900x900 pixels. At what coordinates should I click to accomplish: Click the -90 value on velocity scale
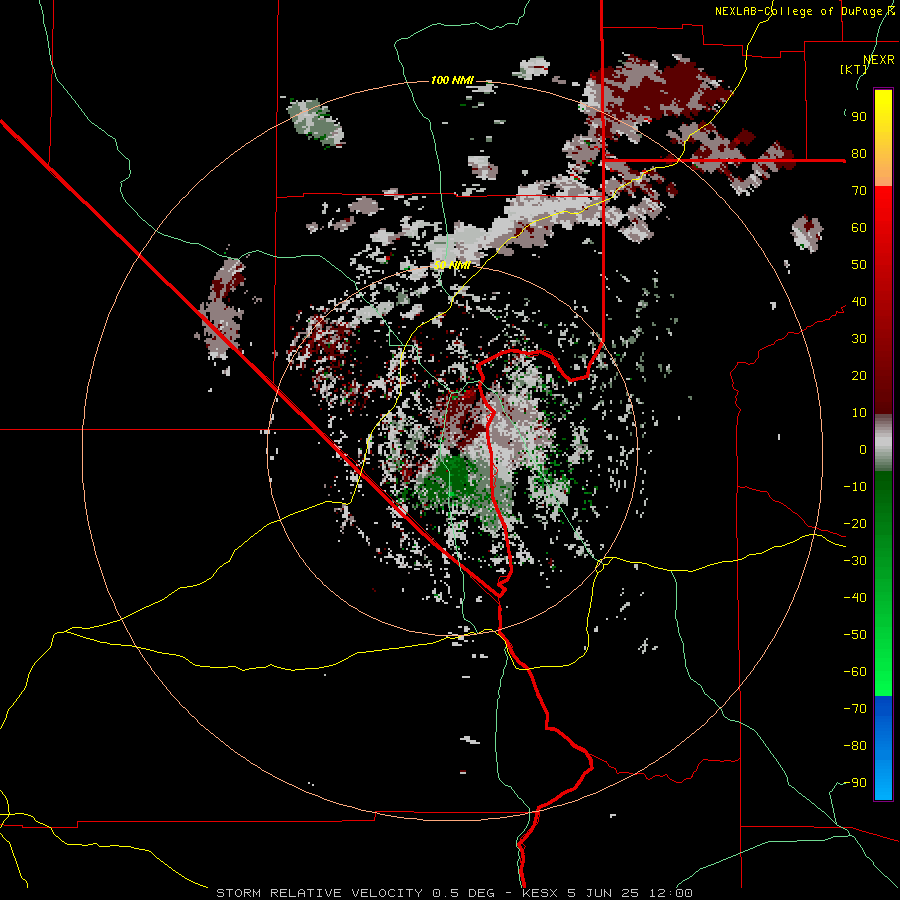855,783
